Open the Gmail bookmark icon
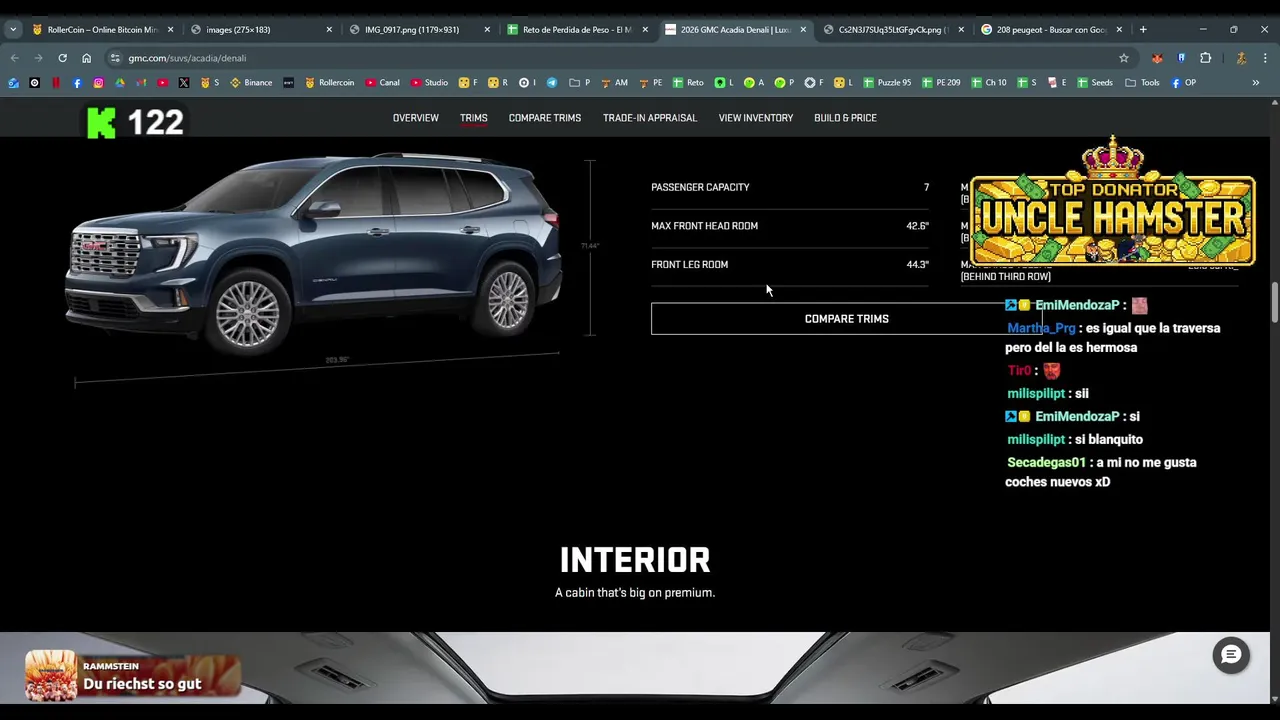This screenshot has height=720, width=1280. pos(141,83)
